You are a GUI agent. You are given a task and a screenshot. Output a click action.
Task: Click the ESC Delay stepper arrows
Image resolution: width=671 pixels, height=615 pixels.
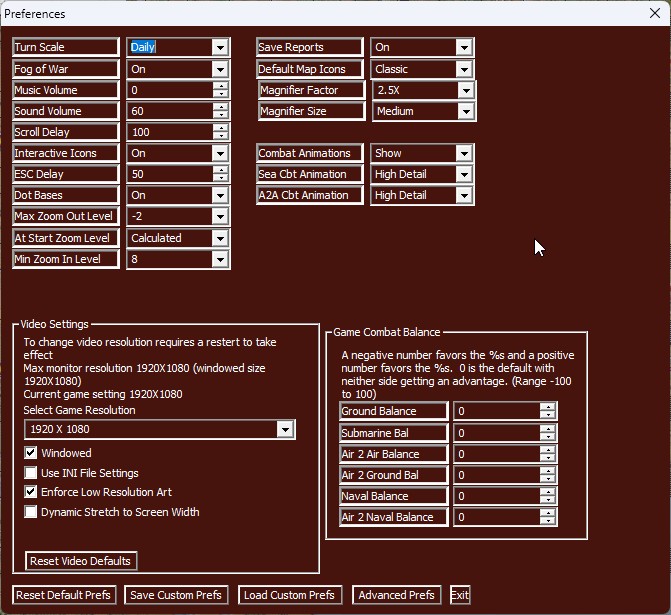[220, 174]
